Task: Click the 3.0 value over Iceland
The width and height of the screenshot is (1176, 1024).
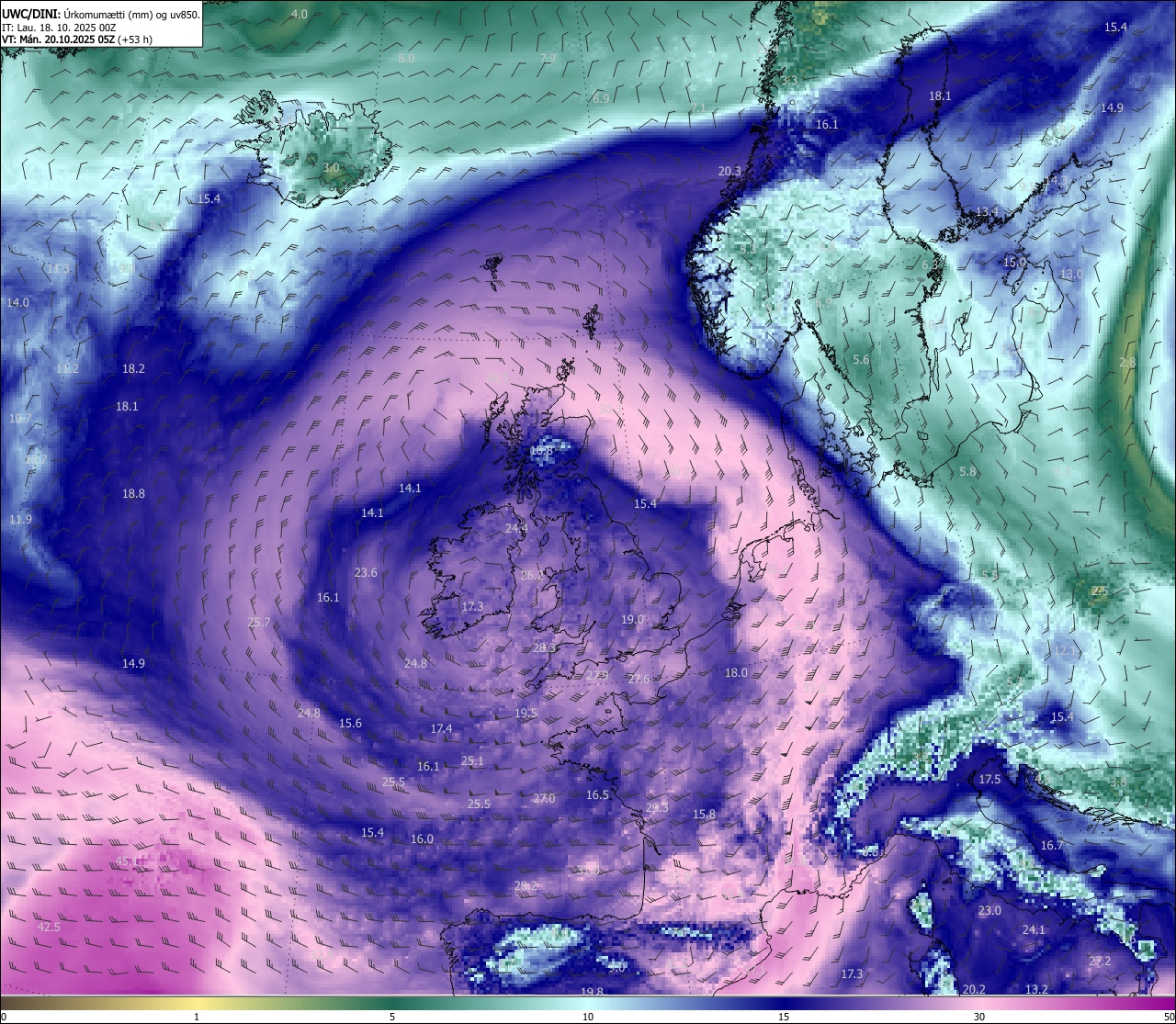Action: (332, 168)
